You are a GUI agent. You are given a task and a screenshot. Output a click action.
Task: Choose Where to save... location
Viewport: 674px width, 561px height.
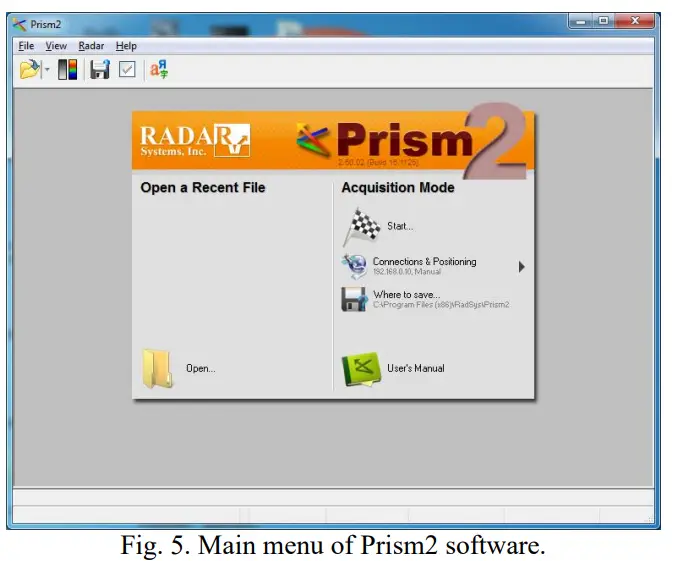[406, 294]
